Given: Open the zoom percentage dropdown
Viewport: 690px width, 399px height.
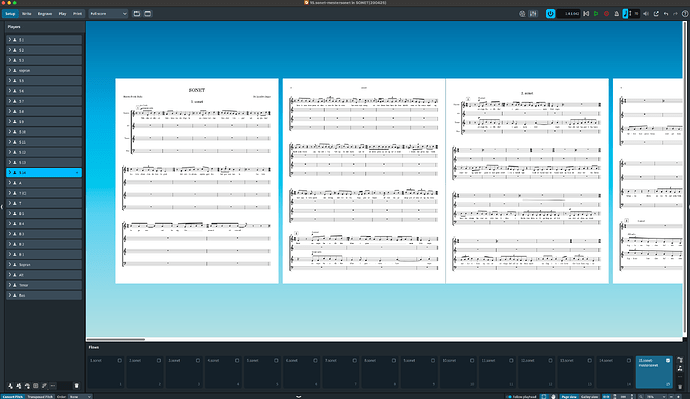Looking at the screenshot, I should point(656,396).
